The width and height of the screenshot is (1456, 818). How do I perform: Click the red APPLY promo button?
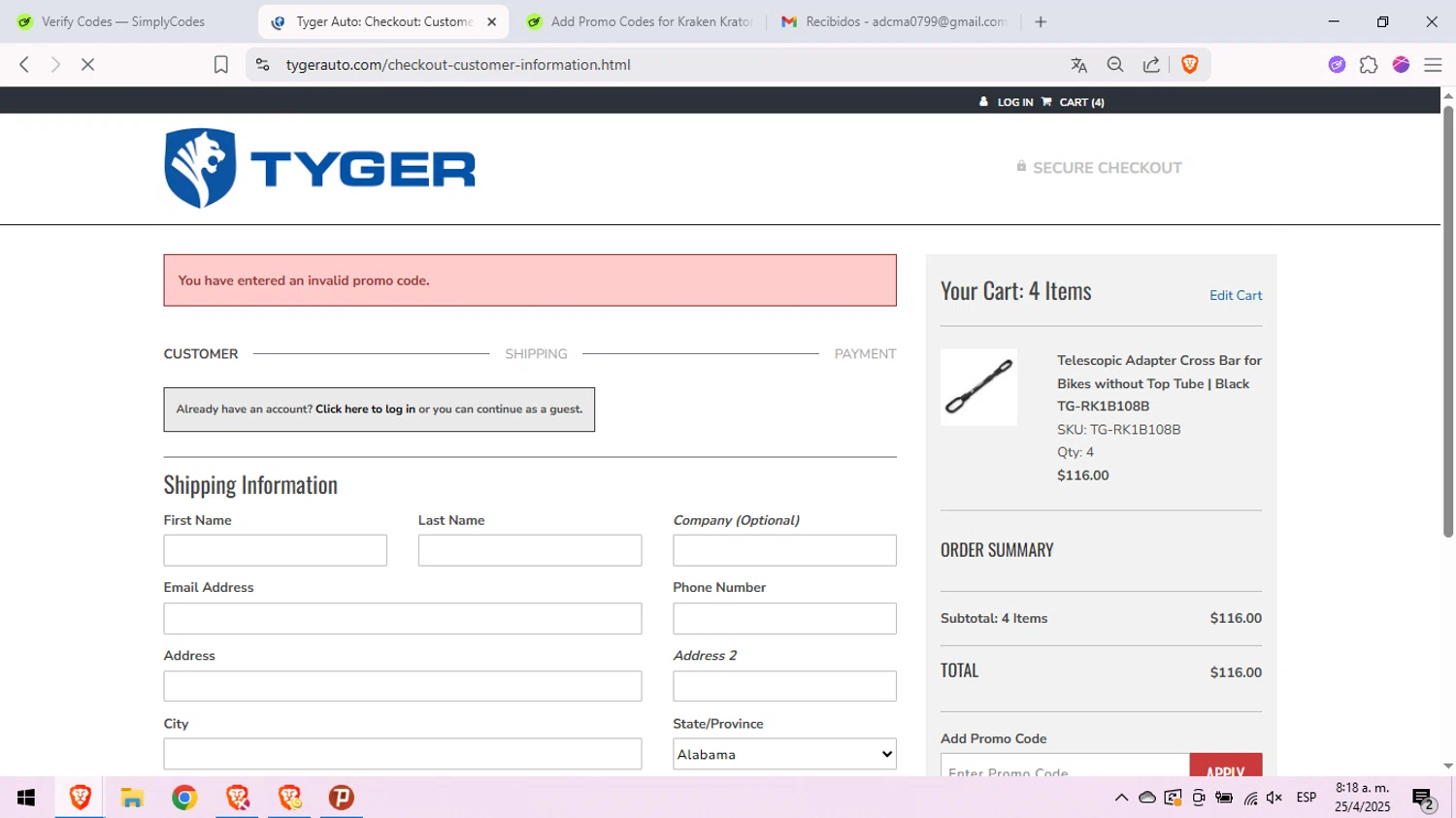1226,766
